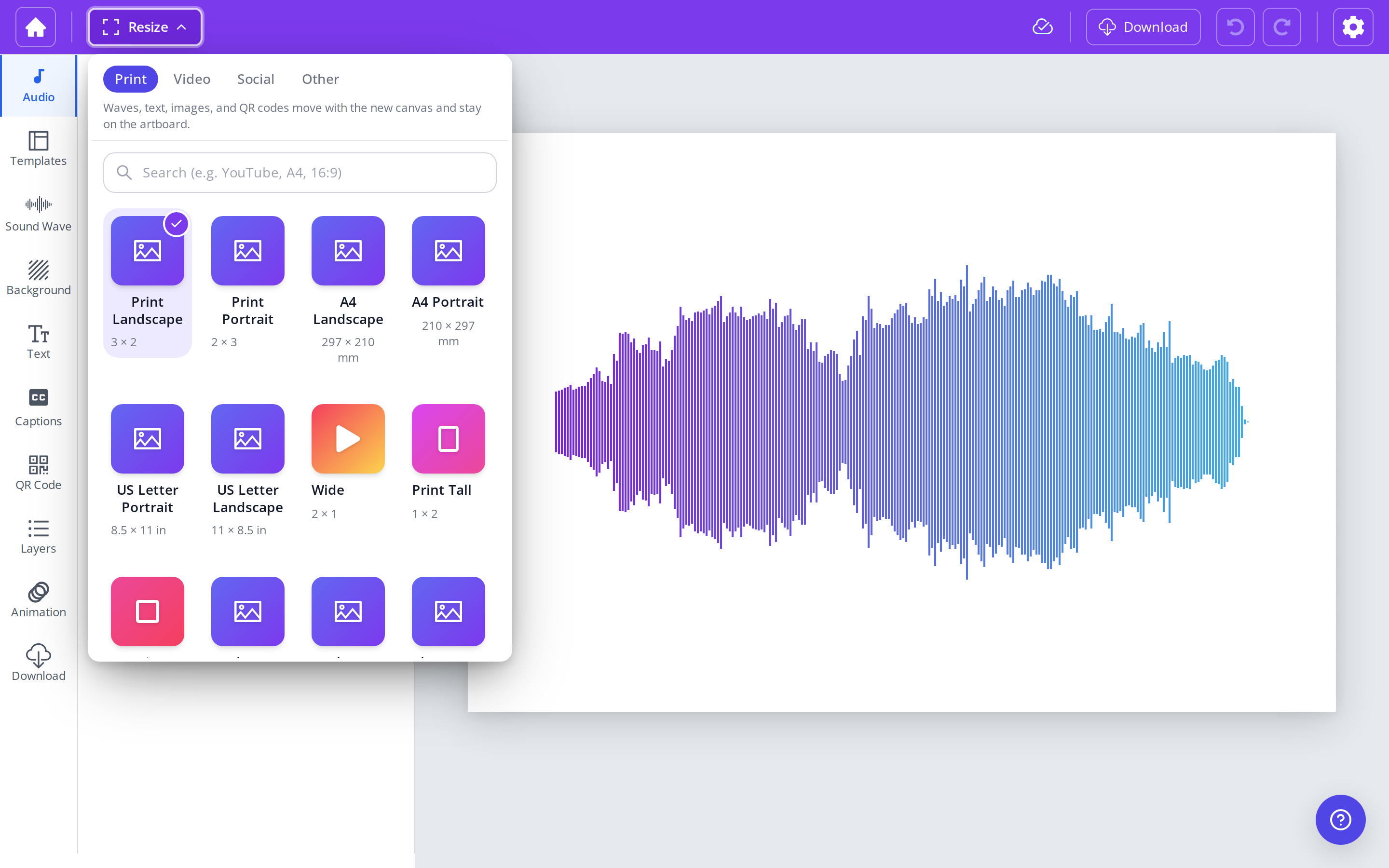Switch to the Other size tab
Screen dimensions: 1389x868
[x=320, y=79]
